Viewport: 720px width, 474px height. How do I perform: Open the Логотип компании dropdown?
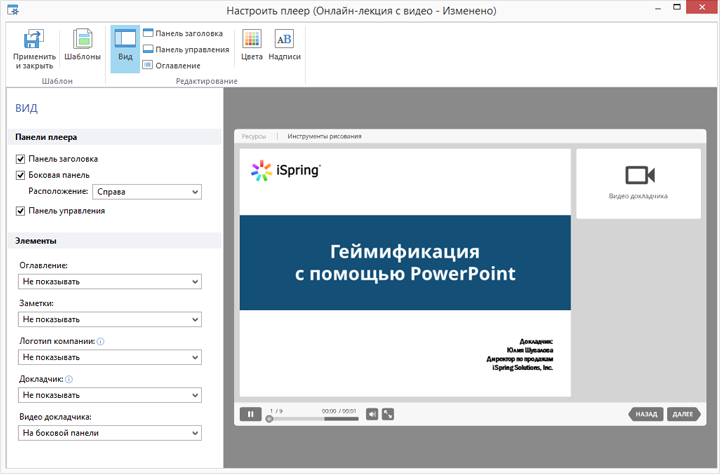pos(110,357)
